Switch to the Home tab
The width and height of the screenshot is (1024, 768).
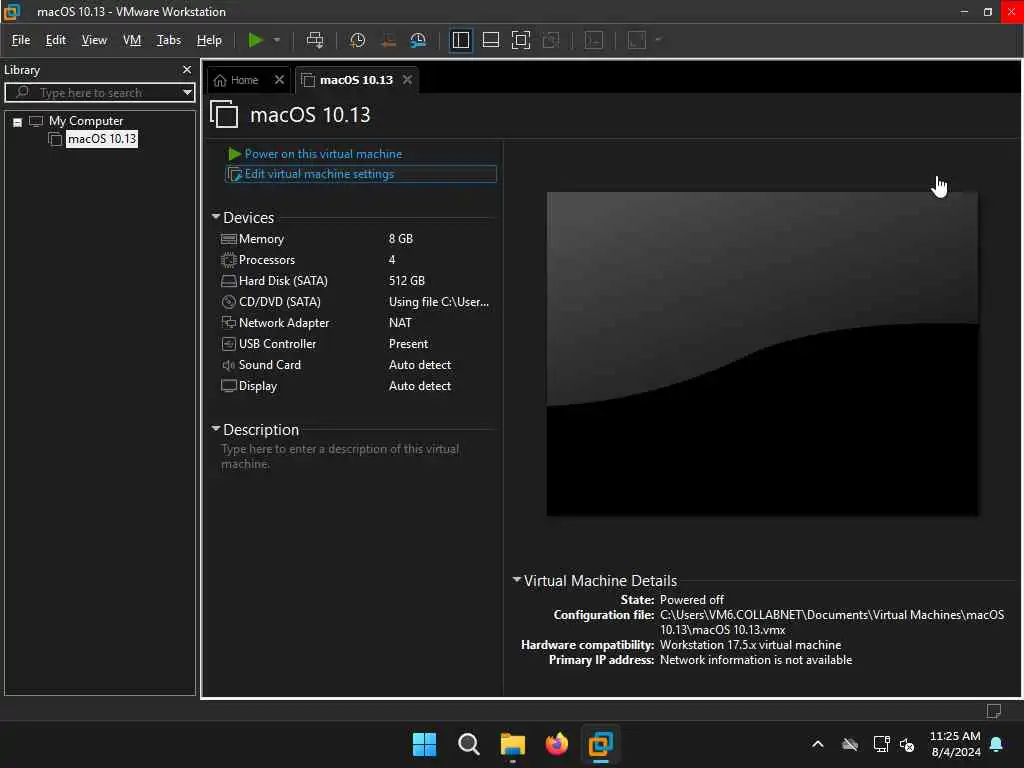[236, 80]
